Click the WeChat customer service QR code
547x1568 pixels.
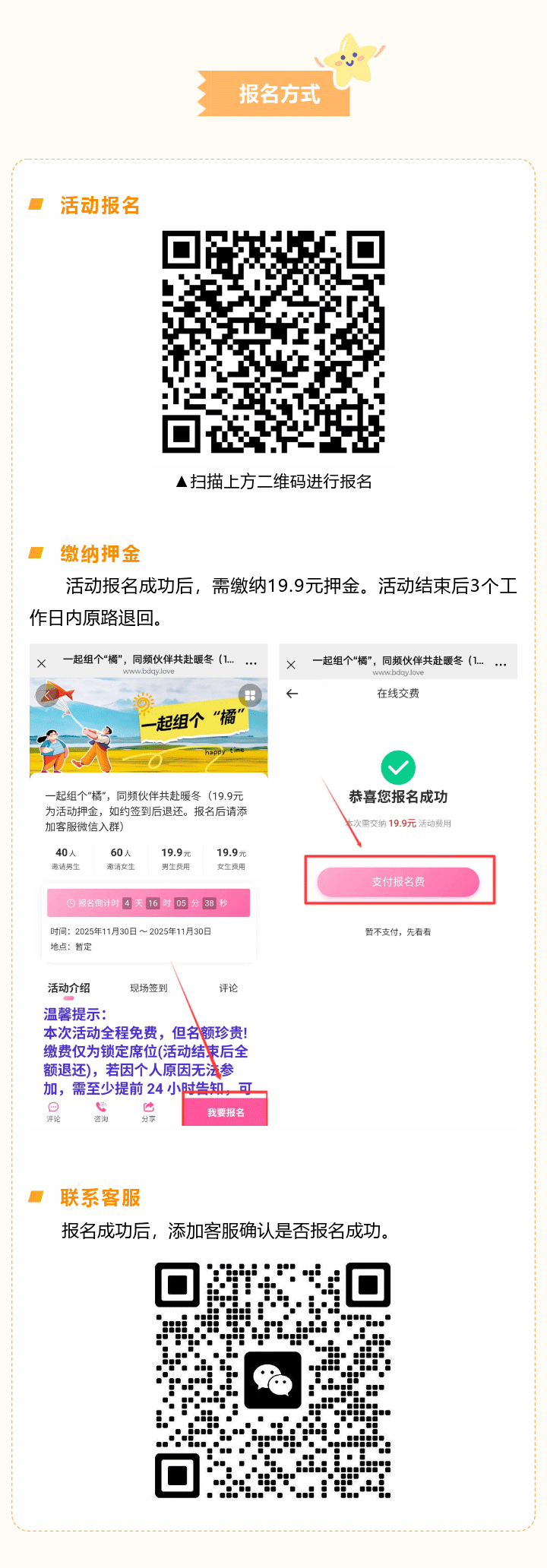(x=273, y=1380)
